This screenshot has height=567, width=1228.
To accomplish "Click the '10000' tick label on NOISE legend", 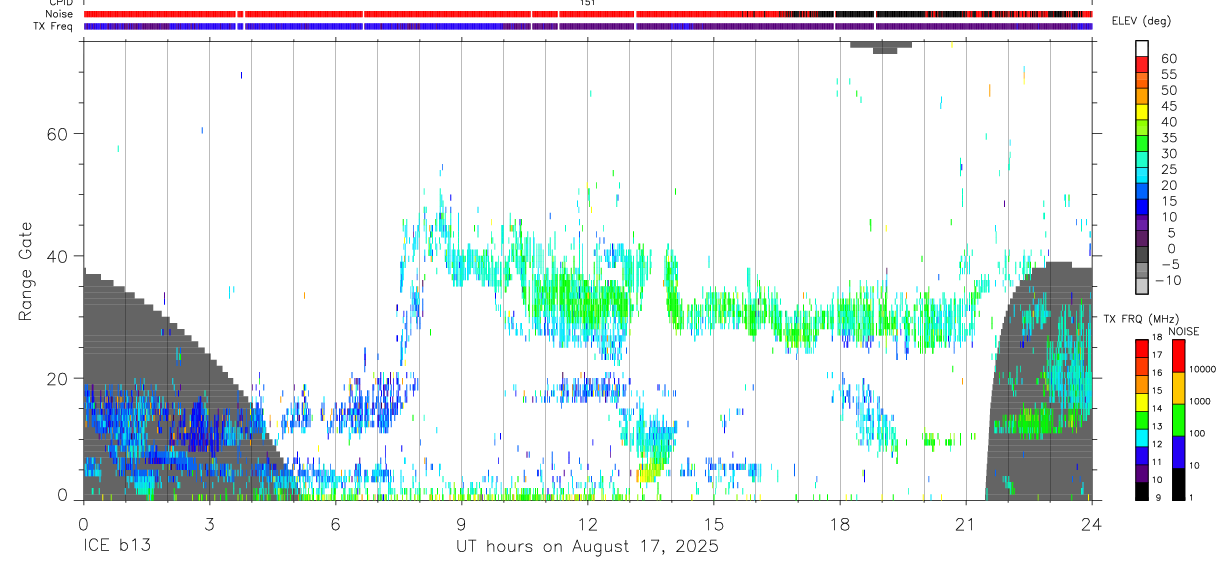I will (x=1204, y=370).
